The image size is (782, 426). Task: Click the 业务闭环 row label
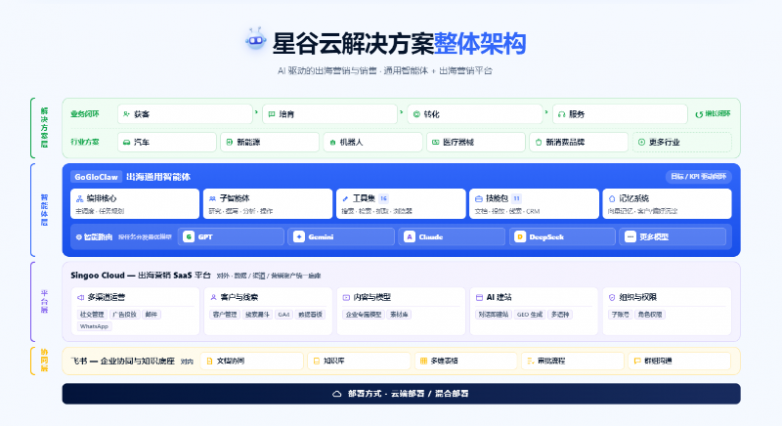coord(85,114)
